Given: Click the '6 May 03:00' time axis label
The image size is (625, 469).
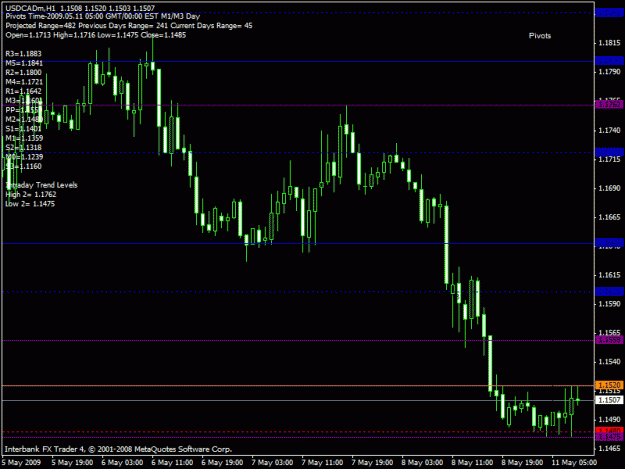Looking at the screenshot, I should (x=122, y=462).
